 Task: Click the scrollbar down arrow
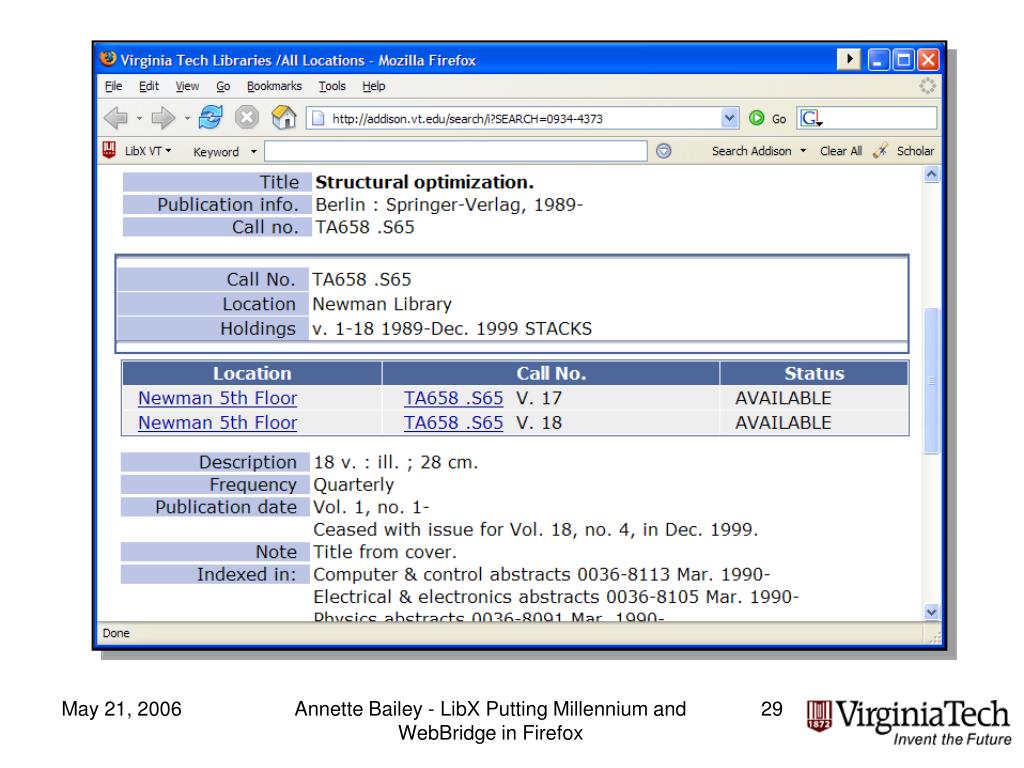click(x=931, y=612)
